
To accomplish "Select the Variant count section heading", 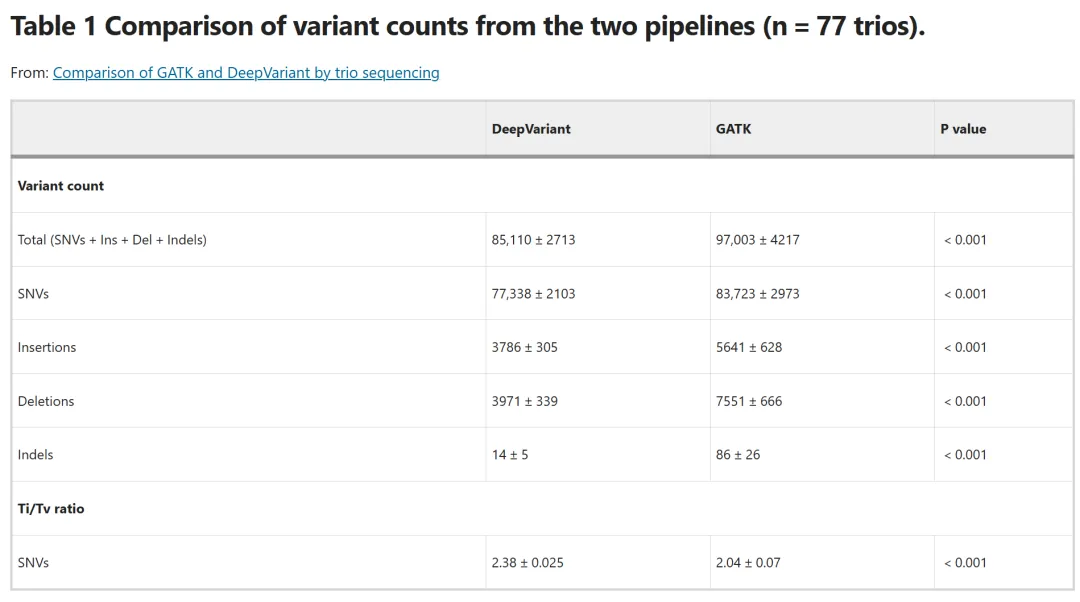I will pyautogui.click(x=61, y=186).
